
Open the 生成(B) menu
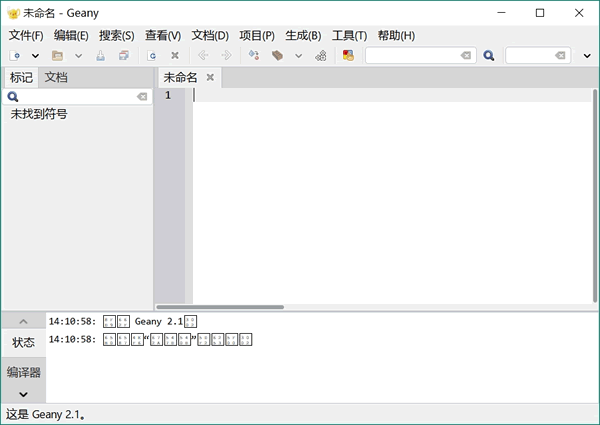click(x=303, y=35)
